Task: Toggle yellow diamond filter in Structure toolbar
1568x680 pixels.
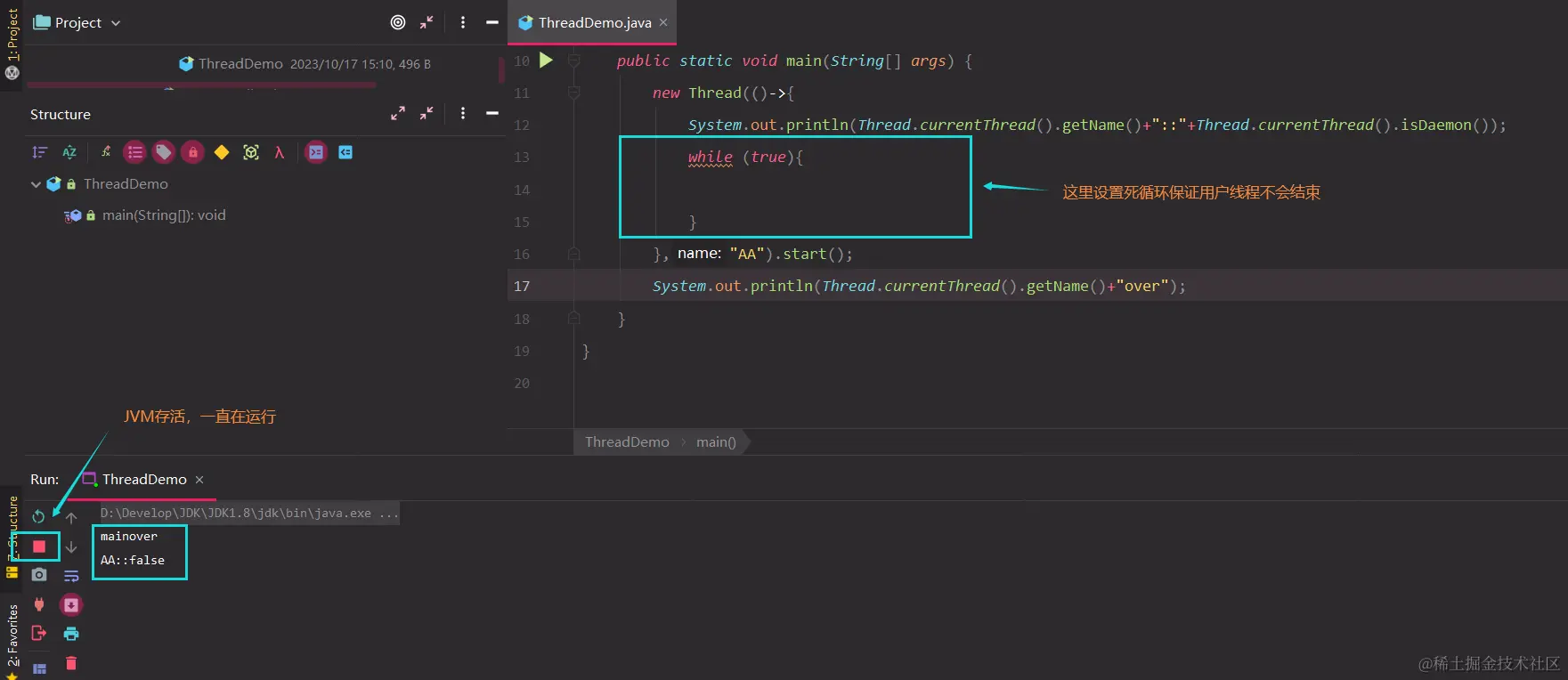Action: 222,152
